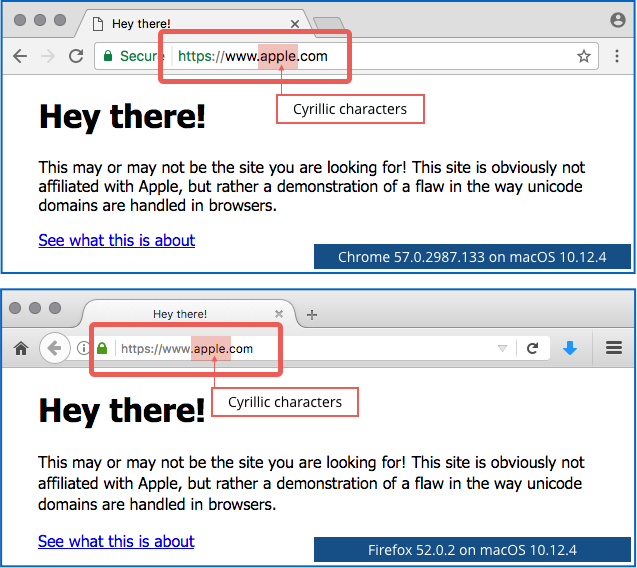The width and height of the screenshot is (637, 568).
Task: Open Firefox downloads arrow
Action: tap(570, 348)
